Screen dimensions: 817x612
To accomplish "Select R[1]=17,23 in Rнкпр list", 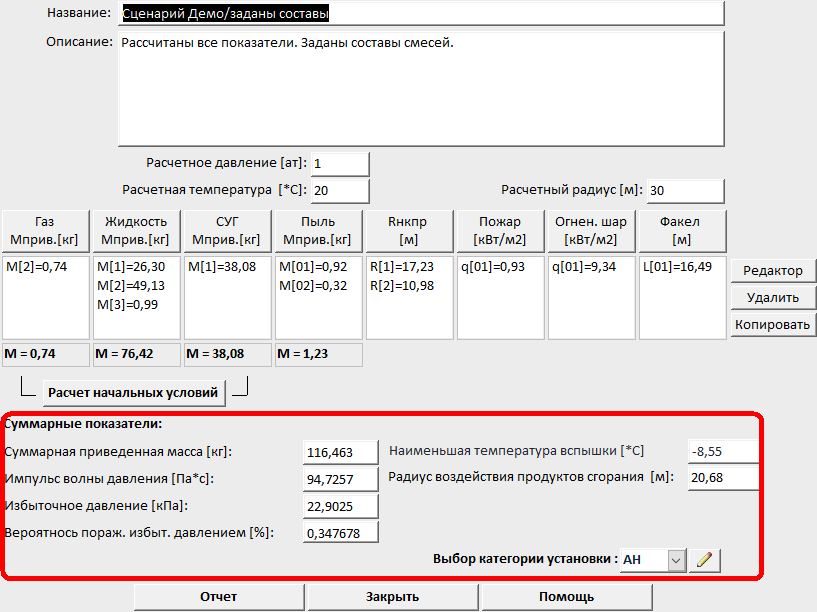I will pos(402,267).
